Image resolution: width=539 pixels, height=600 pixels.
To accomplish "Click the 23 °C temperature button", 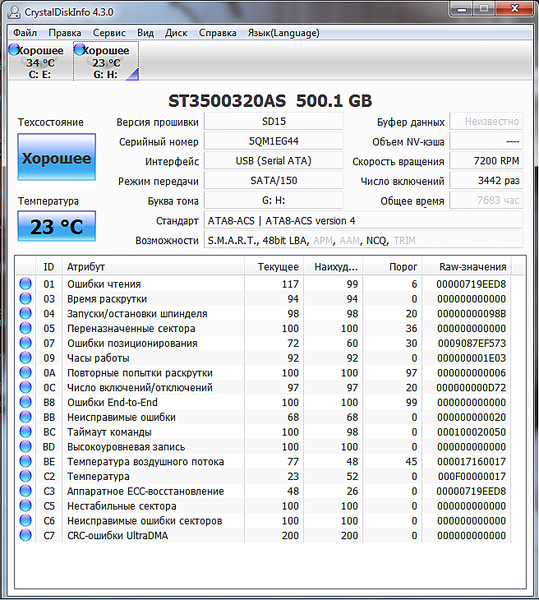I will tap(57, 226).
